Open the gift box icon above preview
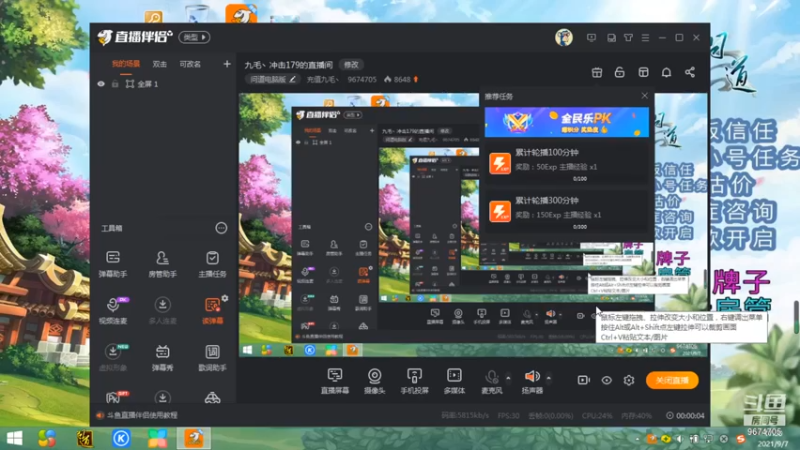Viewport: 800px width, 450px height. (x=596, y=72)
